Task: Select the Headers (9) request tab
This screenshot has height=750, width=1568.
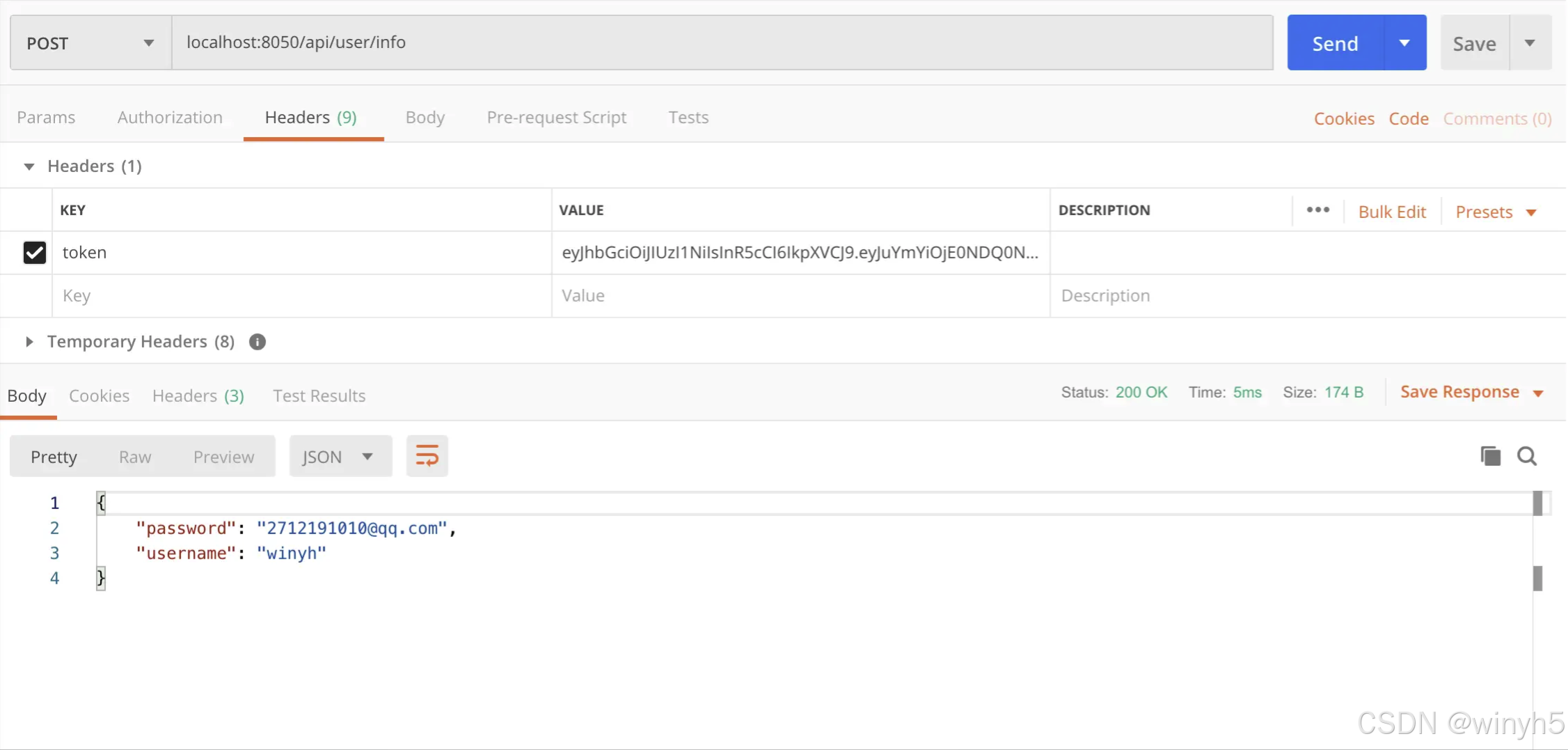Action: pos(310,117)
